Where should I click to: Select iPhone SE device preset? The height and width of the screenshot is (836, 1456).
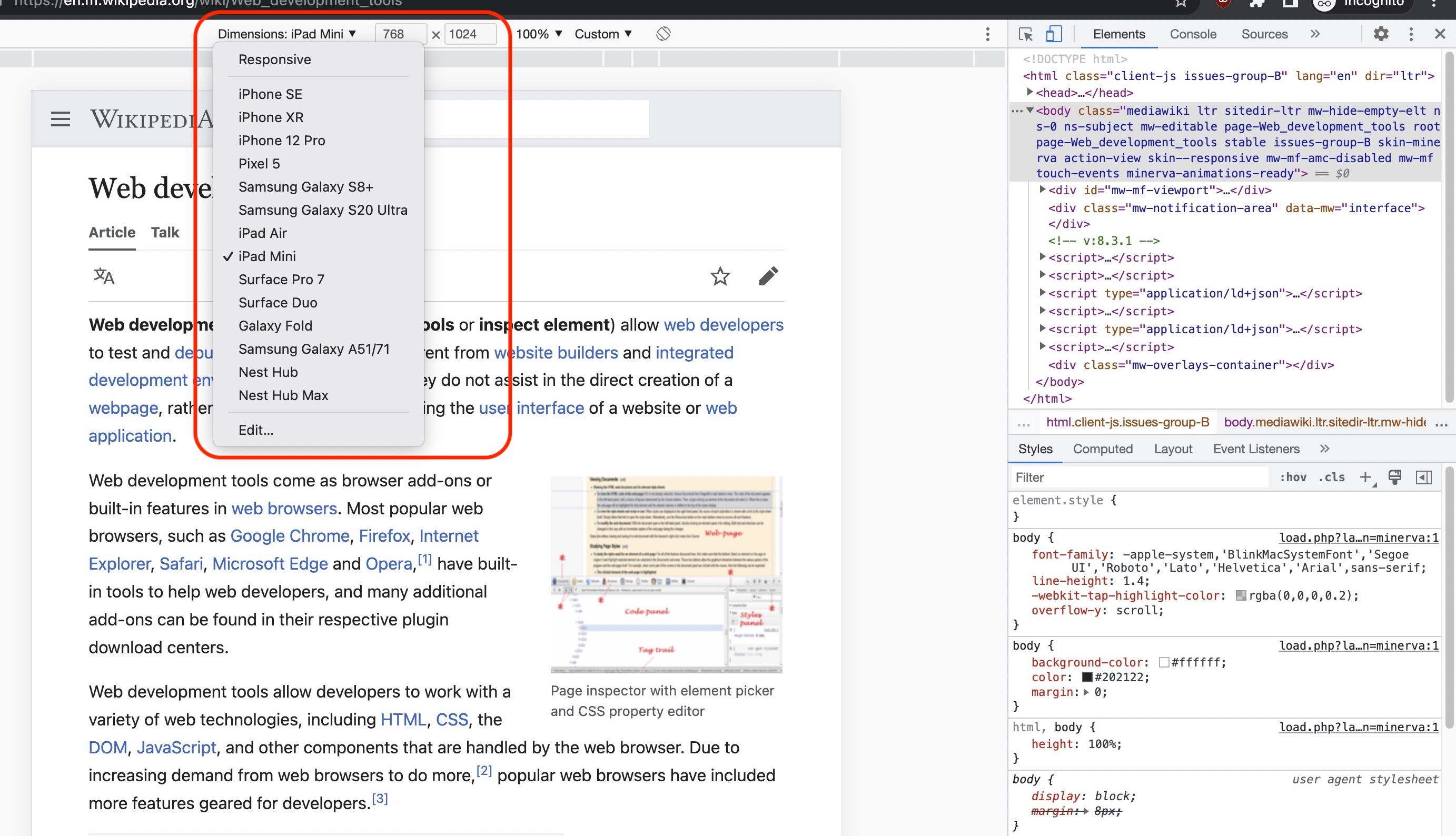(270, 93)
